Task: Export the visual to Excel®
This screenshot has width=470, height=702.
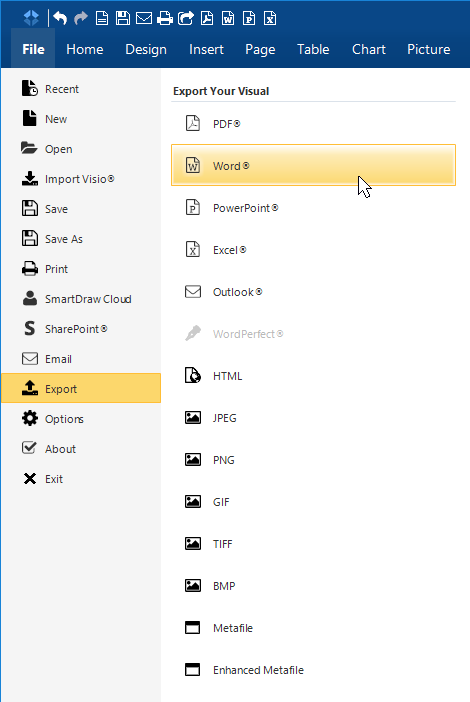Action: (x=313, y=249)
